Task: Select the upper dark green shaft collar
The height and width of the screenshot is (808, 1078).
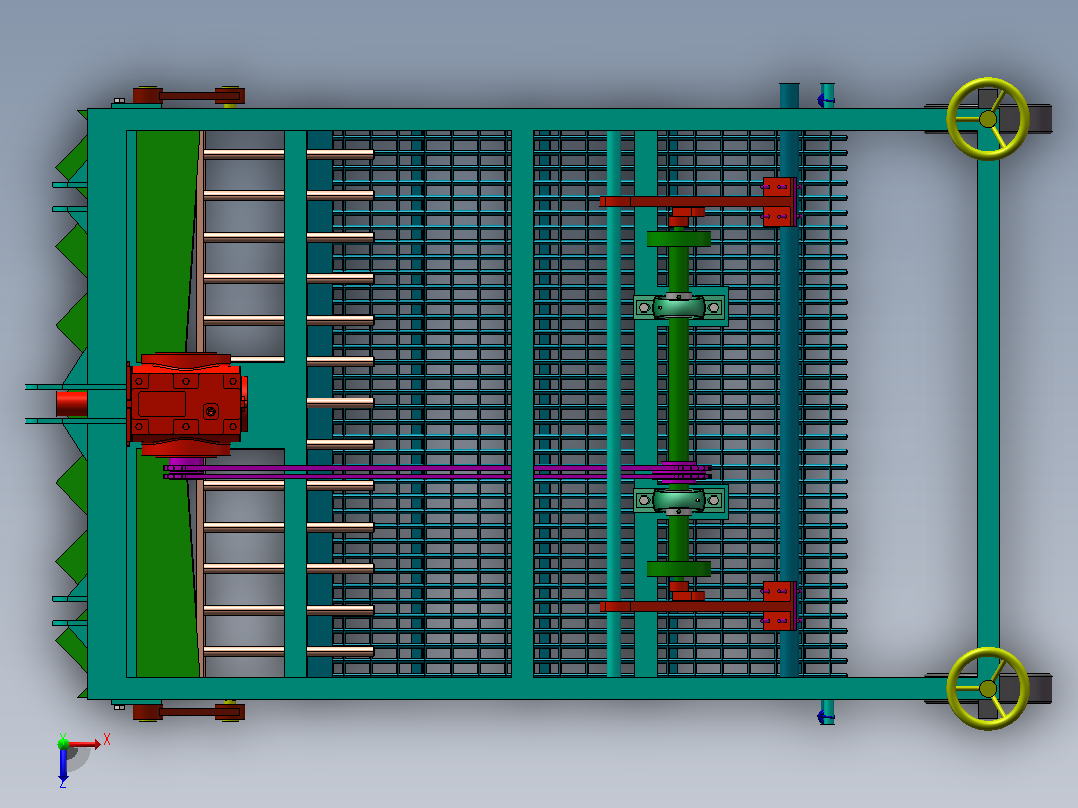Action: coord(679,239)
